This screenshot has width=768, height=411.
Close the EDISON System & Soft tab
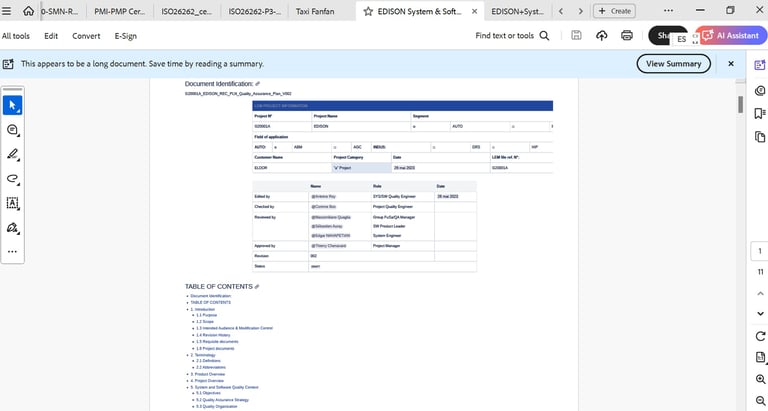pyautogui.click(x=474, y=11)
